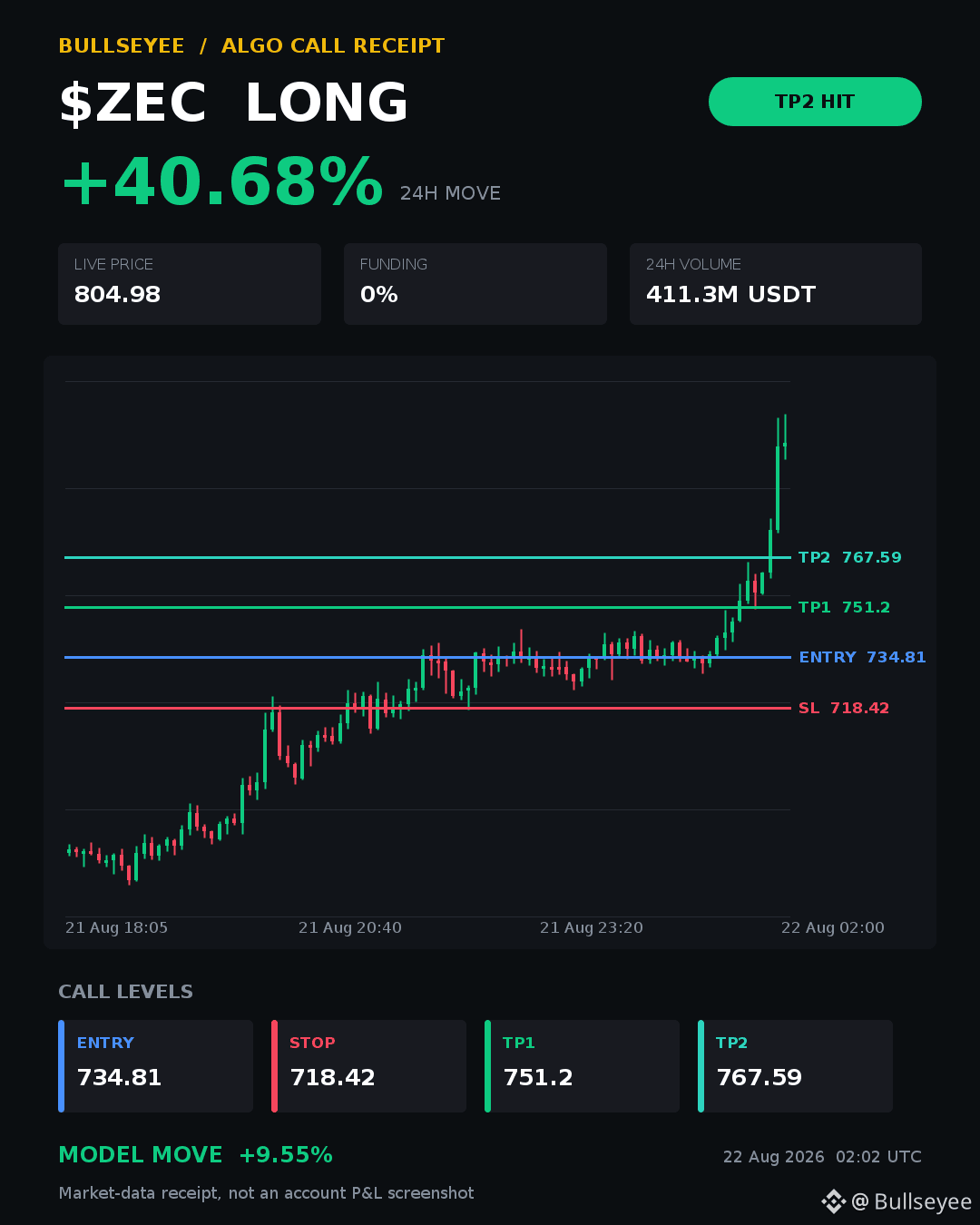The width and height of the screenshot is (980, 1225).
Task: Select the TP2 767.59 level card
Action: (x=795, y=1066)
